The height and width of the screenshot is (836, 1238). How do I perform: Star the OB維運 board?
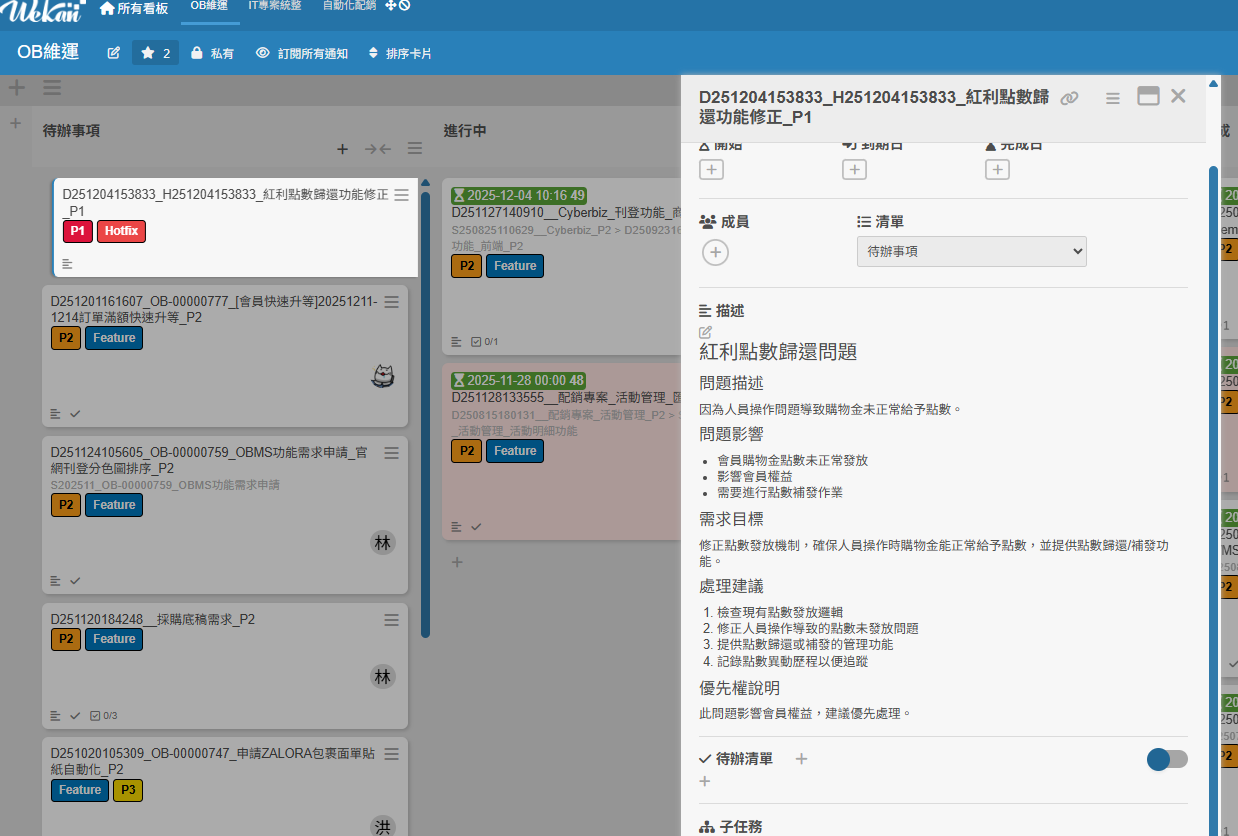(155, 53)
